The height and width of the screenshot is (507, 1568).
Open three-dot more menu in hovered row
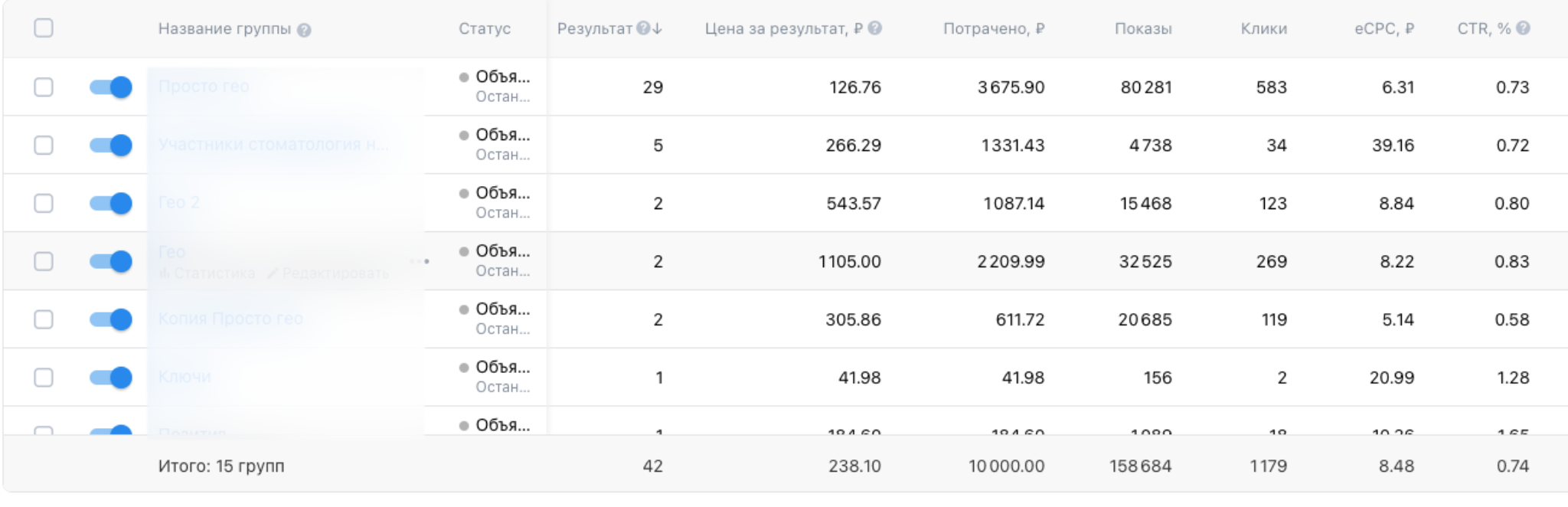(x=419, y=261)
